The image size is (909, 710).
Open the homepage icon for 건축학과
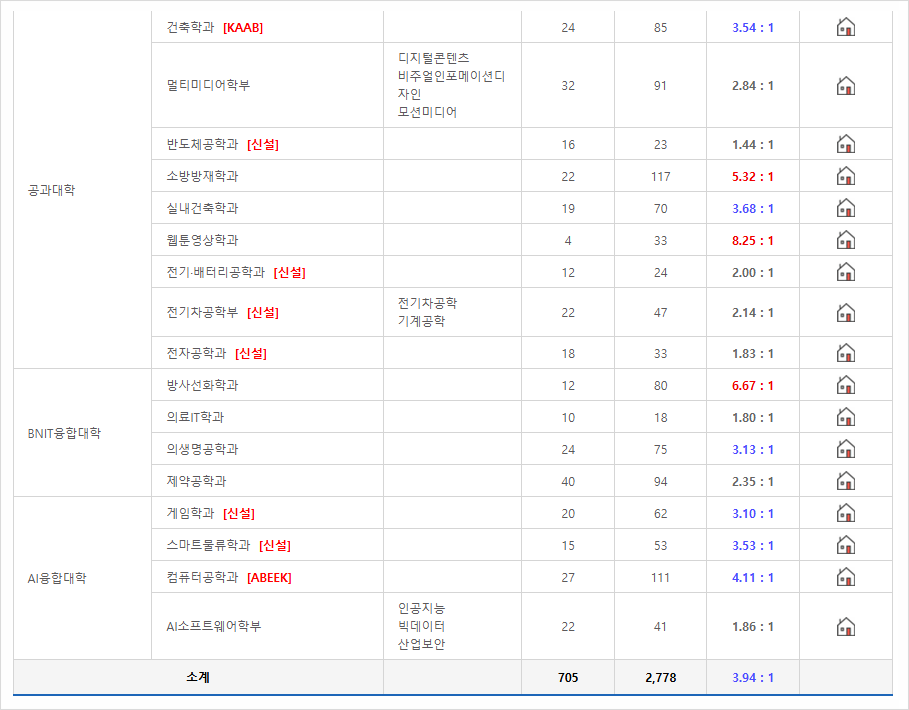tap(846, 27)
